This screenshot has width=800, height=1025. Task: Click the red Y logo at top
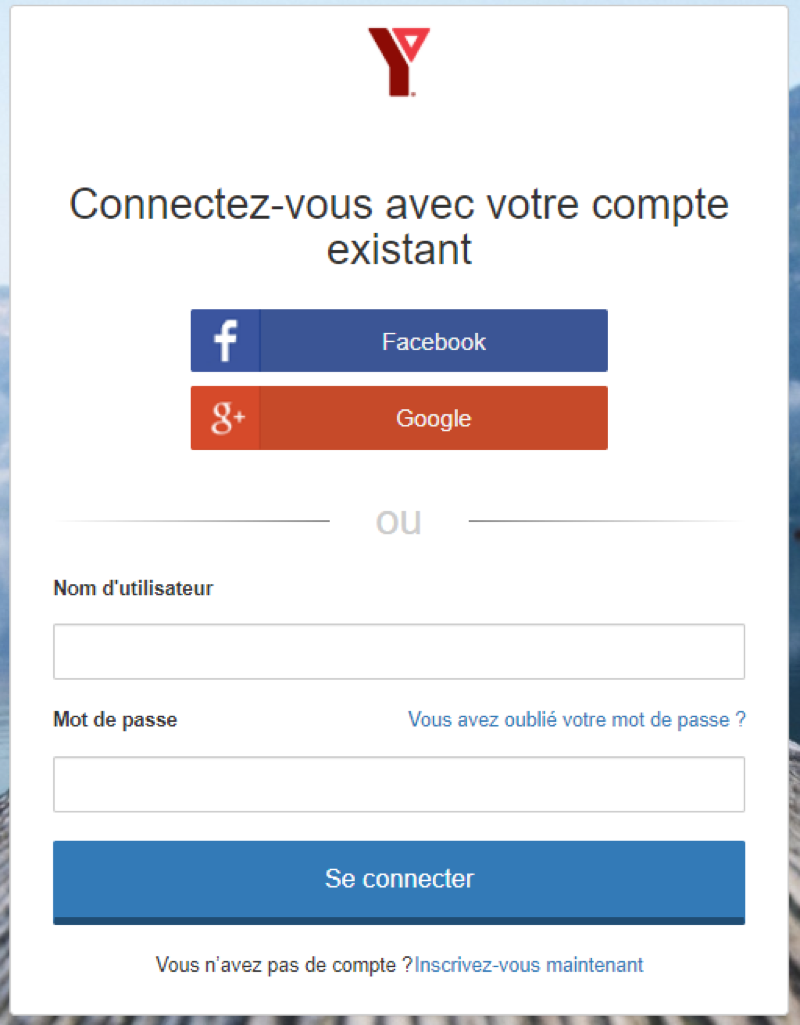(399, 62)
